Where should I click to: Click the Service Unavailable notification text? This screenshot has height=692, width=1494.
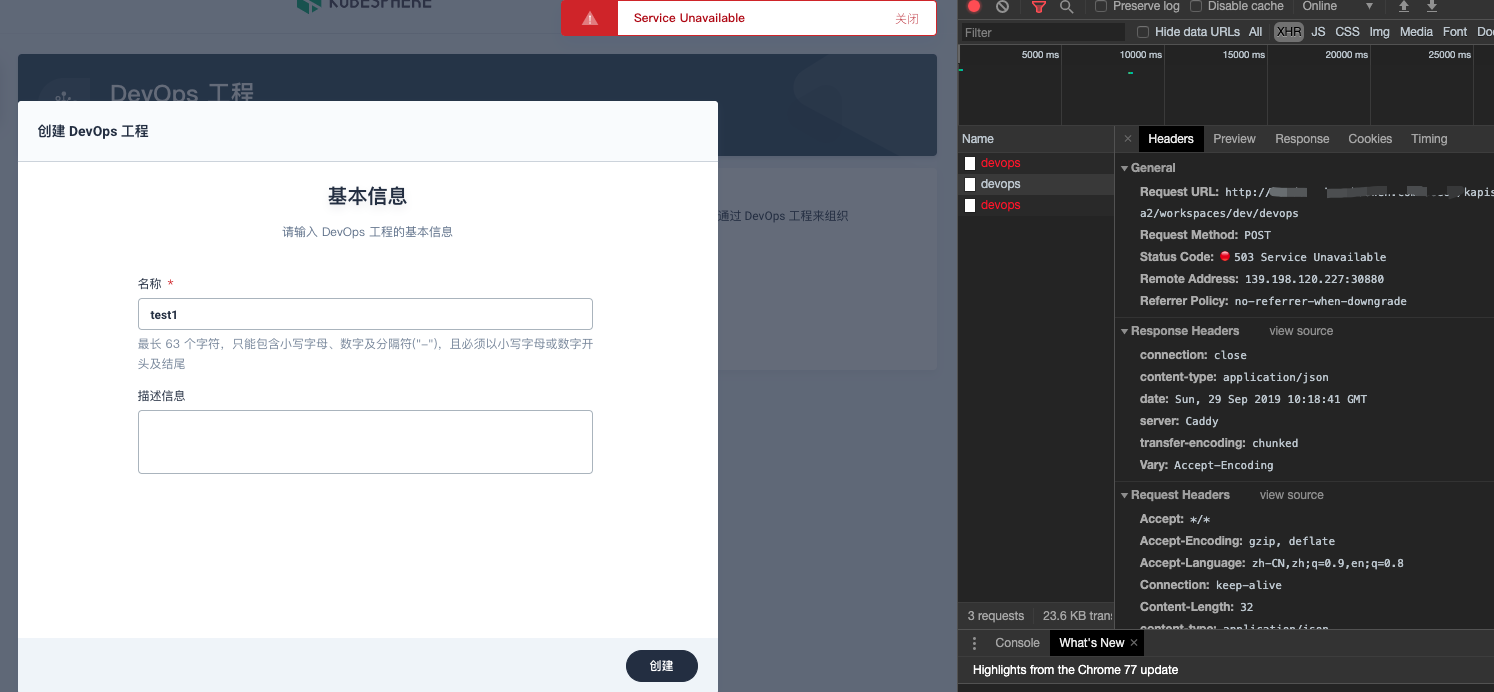coord(689,18)
